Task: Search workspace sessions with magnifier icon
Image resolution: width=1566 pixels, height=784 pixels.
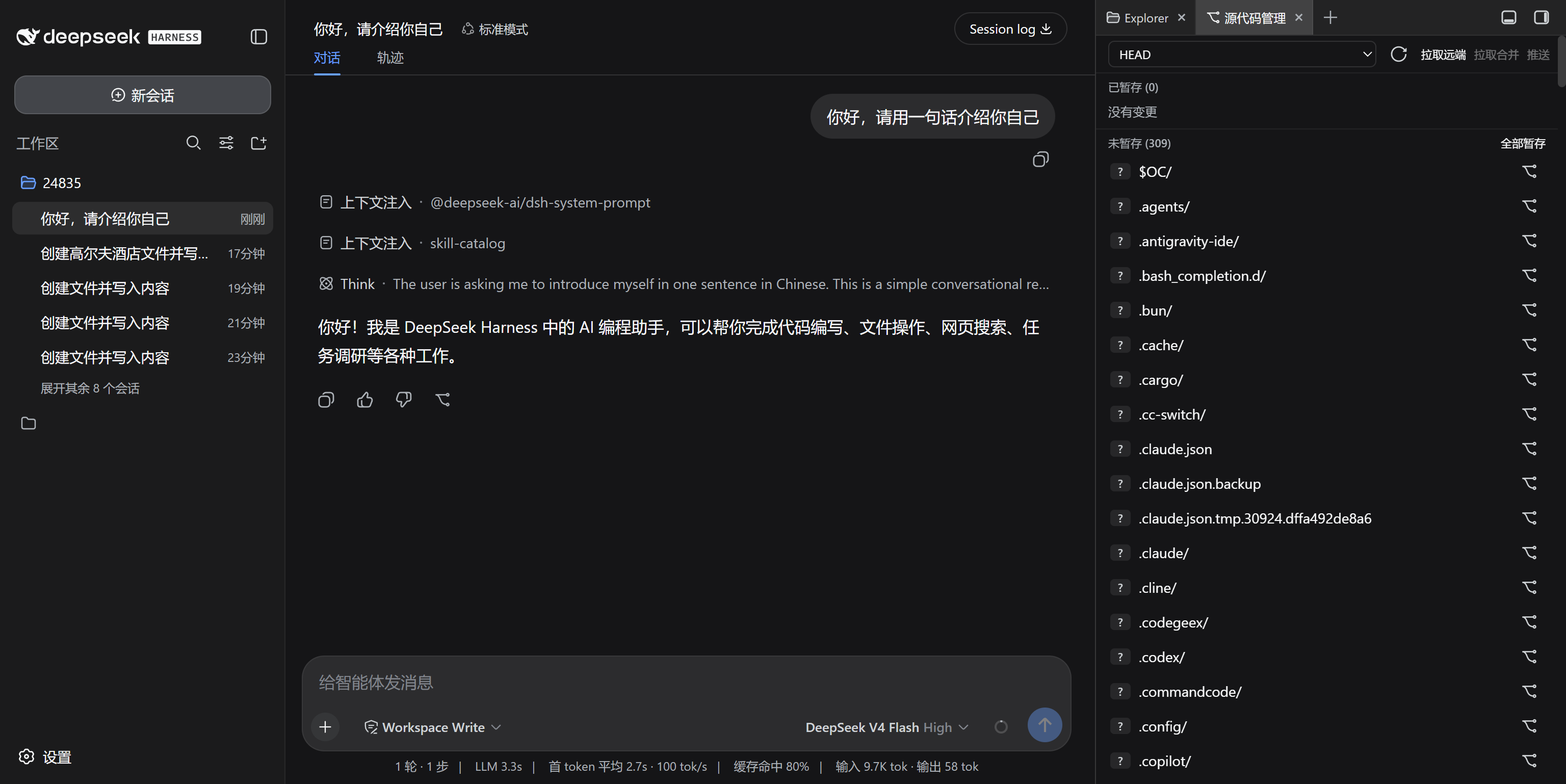Action: coord(193,143)
